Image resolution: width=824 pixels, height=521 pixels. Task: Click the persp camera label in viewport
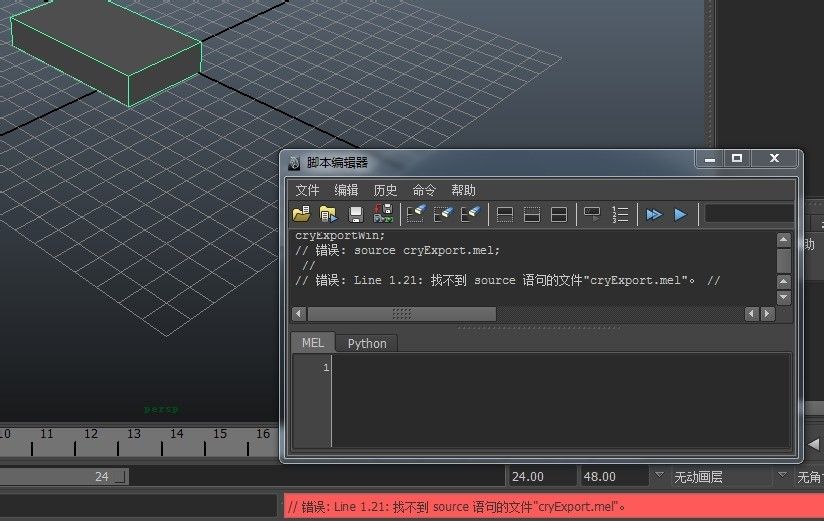point(161,409)
